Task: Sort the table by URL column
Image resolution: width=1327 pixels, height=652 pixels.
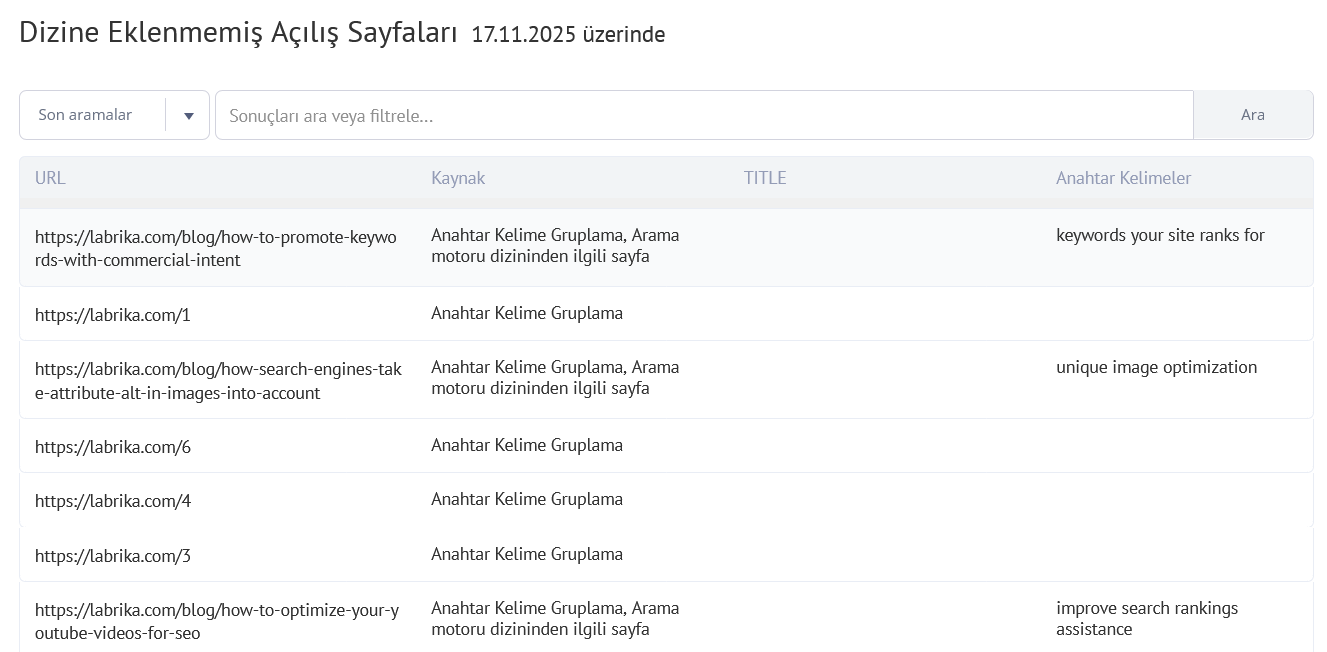Action: tap(50, 177)
